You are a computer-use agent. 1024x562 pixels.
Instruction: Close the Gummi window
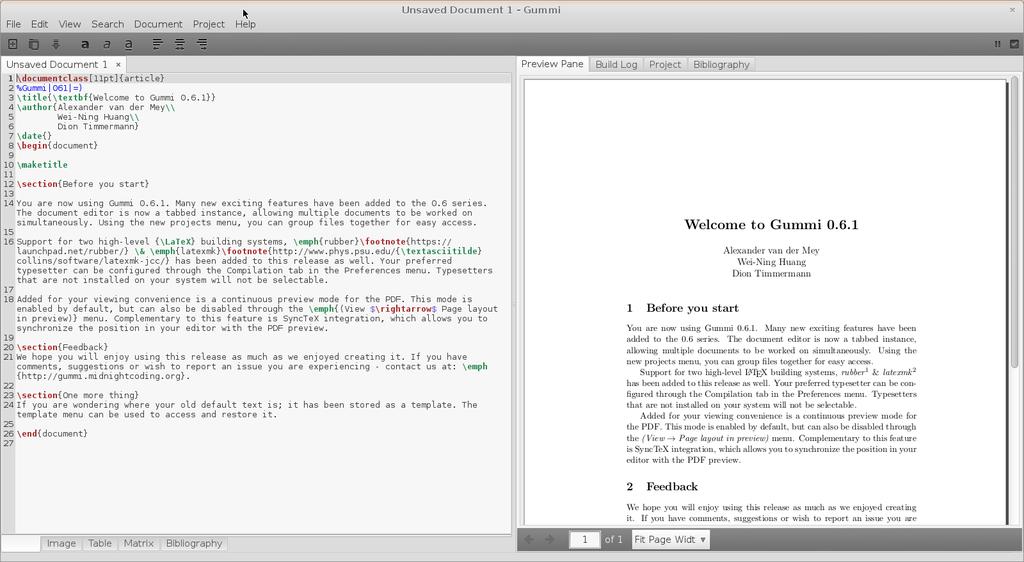tap(1014, 10)
